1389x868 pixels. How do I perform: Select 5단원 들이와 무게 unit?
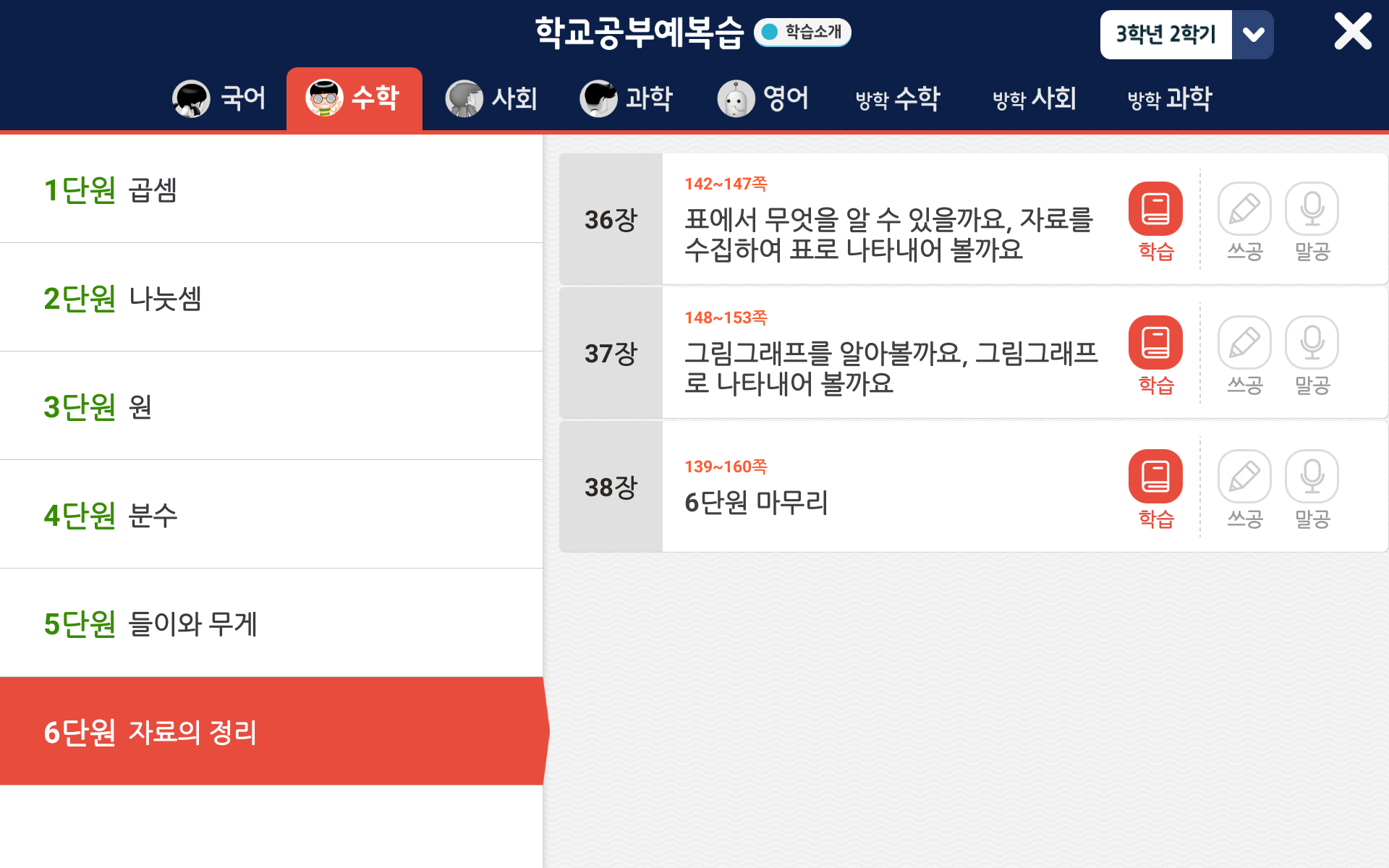pos(271,624)
